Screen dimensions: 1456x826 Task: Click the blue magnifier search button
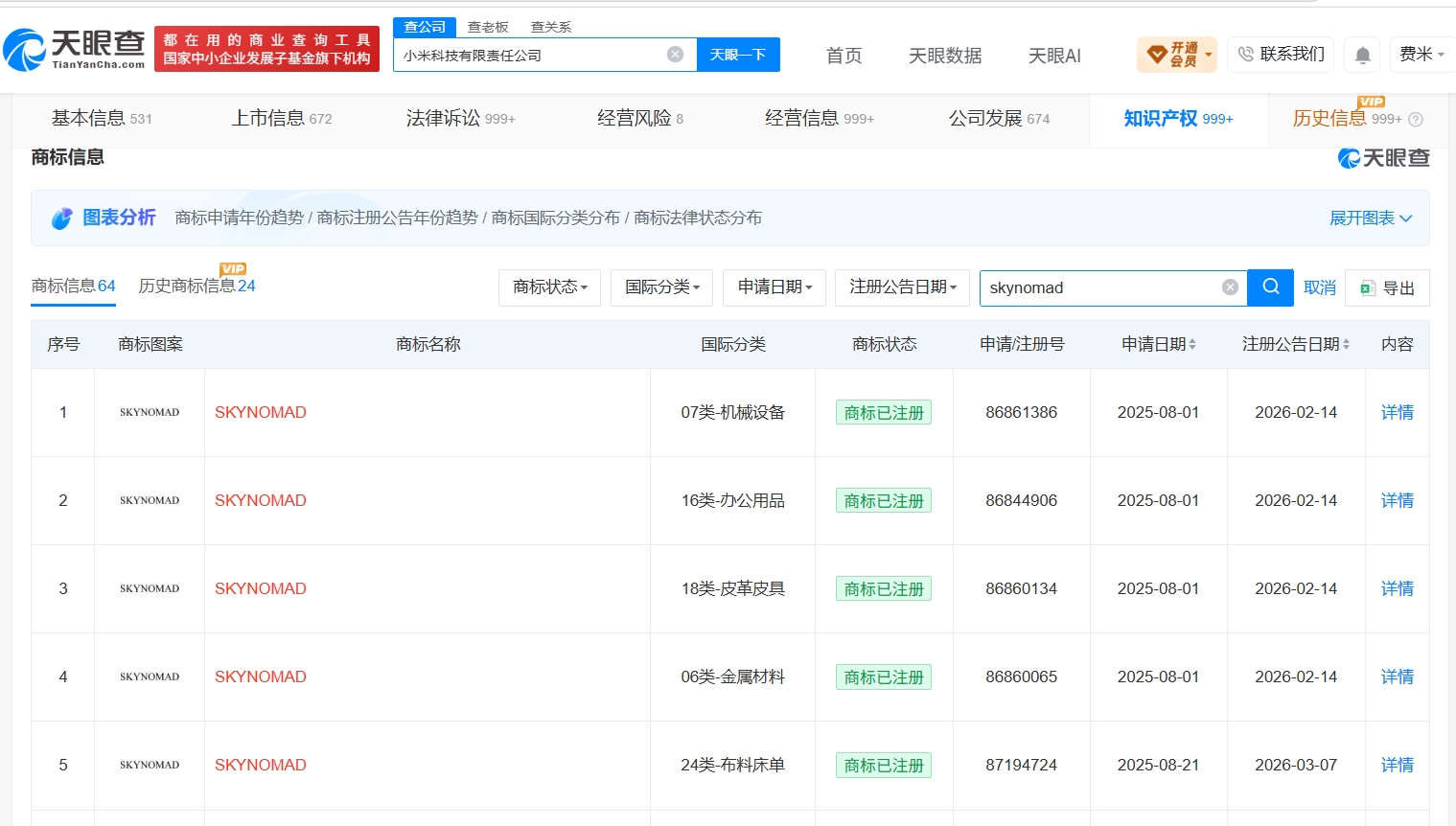click(x=1271, y=287)
